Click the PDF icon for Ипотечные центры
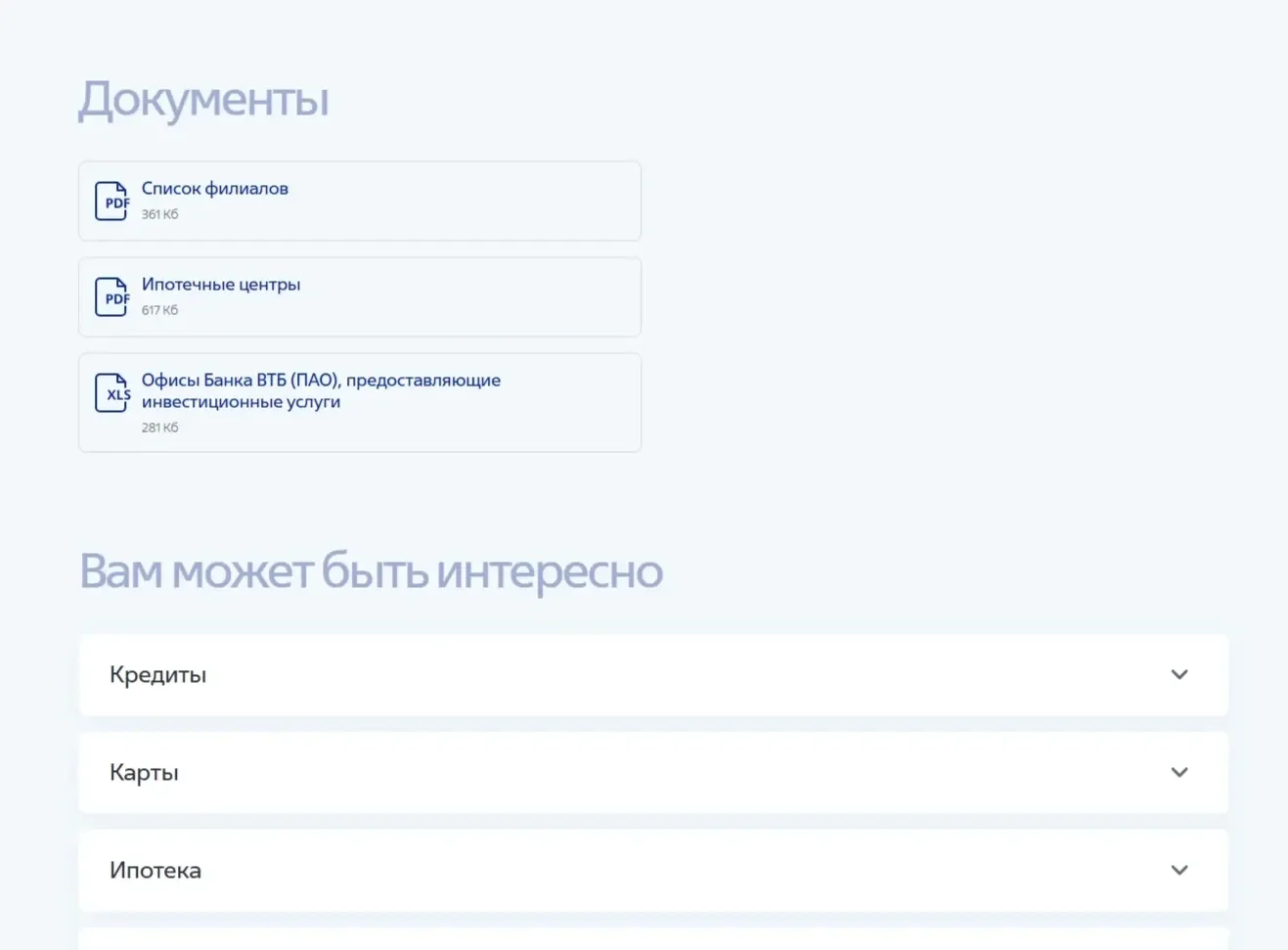 pyautogui.click(x=111, y=297)
